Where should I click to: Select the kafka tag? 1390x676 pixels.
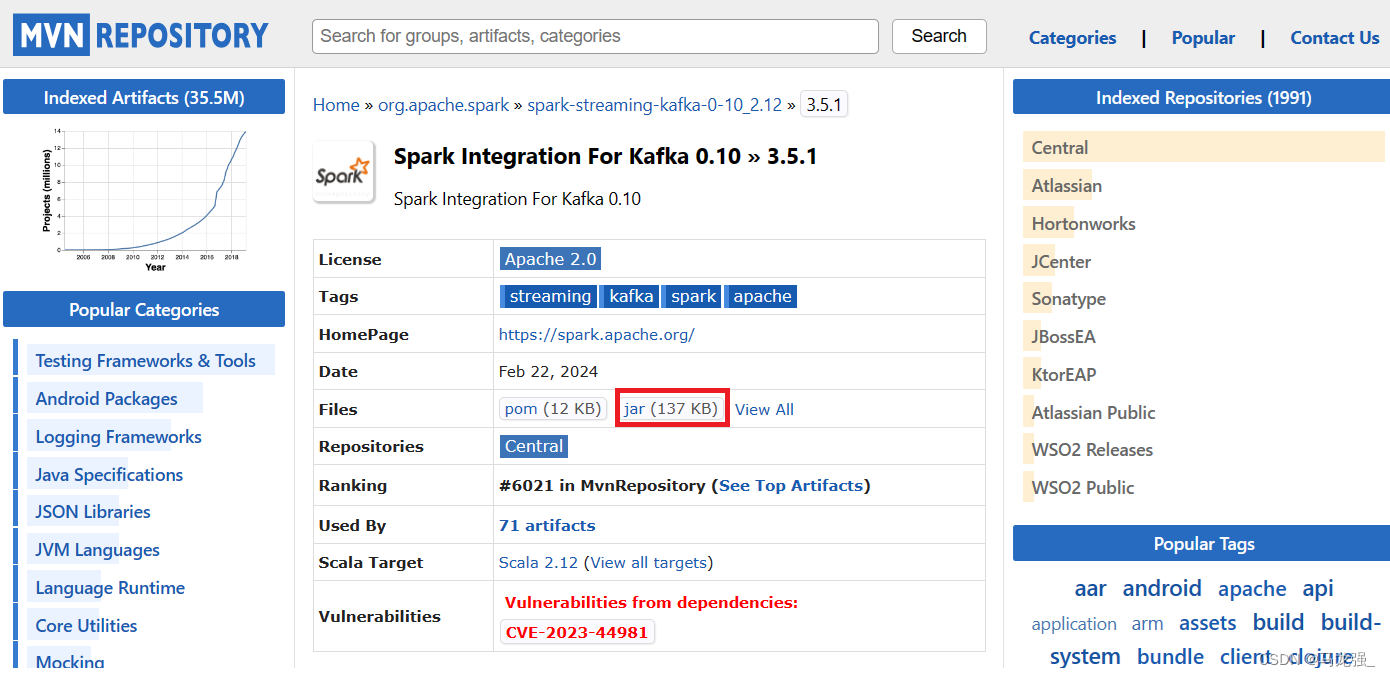[x=631, y=296]
